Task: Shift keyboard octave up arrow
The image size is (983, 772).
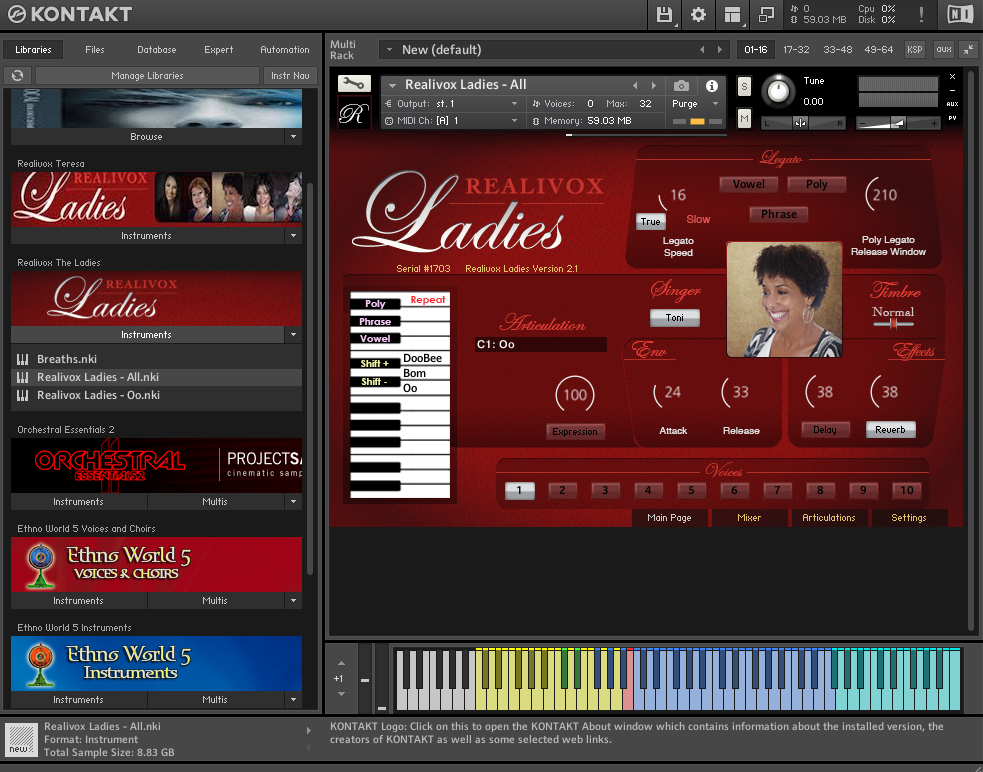Action: point(341,663)
